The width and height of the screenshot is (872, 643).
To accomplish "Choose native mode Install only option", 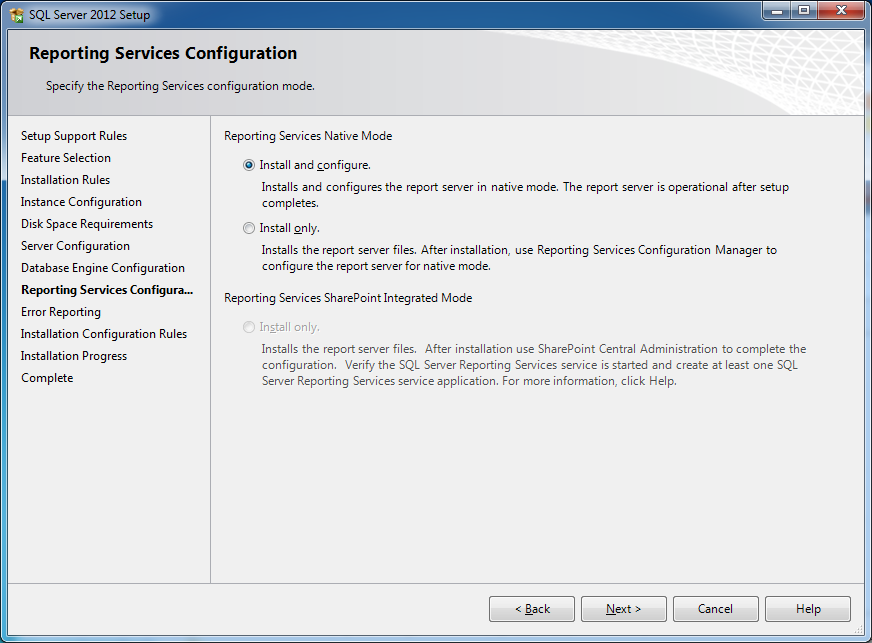I will [x=249, y=228].
